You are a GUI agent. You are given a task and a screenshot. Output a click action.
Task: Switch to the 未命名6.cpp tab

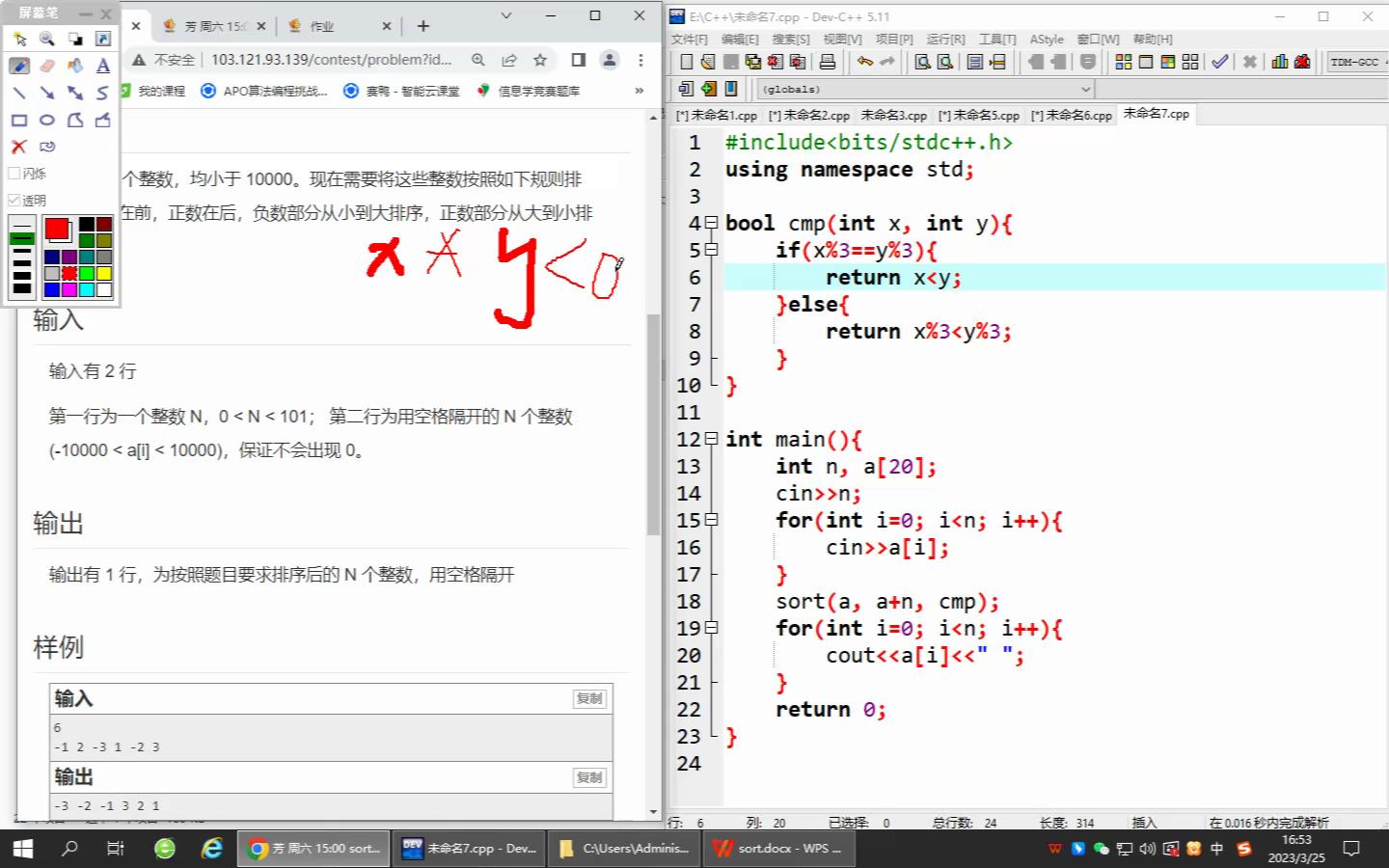click(1071, 115)
